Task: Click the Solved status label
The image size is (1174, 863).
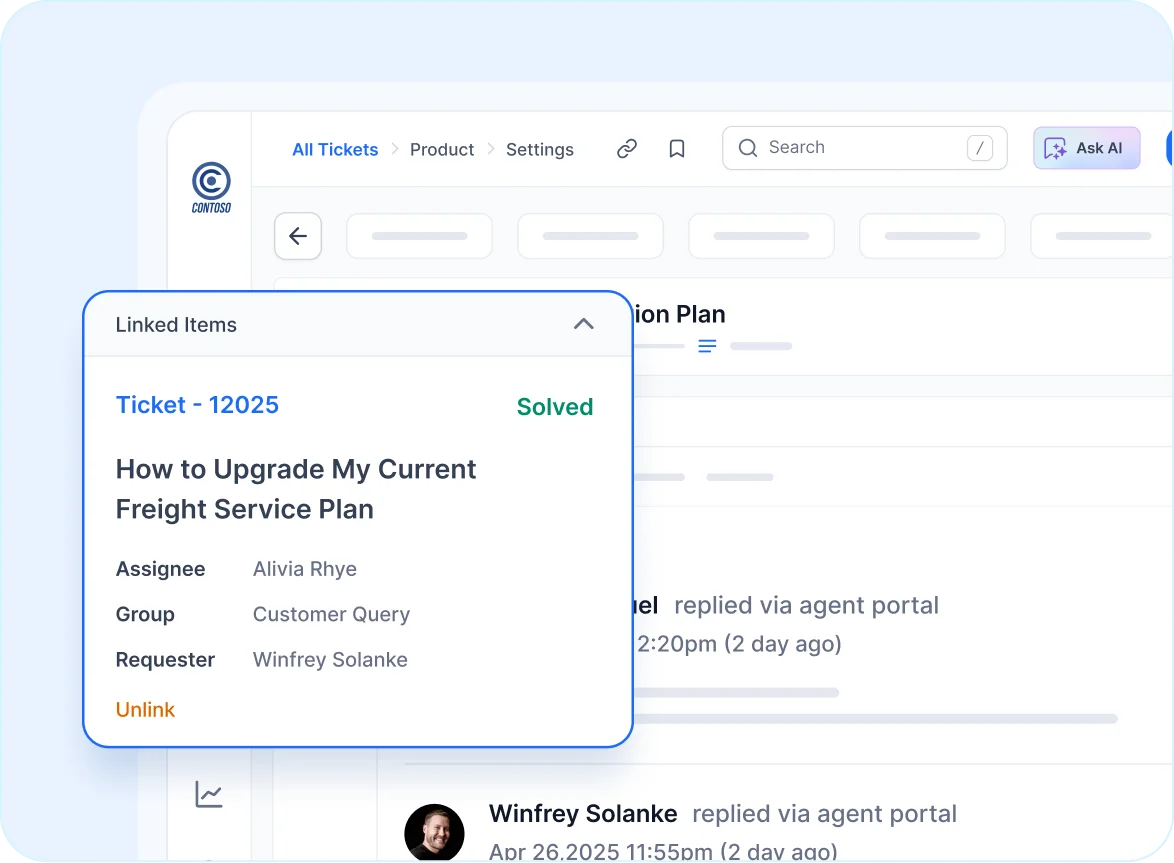Action: (x=554, y=406)
